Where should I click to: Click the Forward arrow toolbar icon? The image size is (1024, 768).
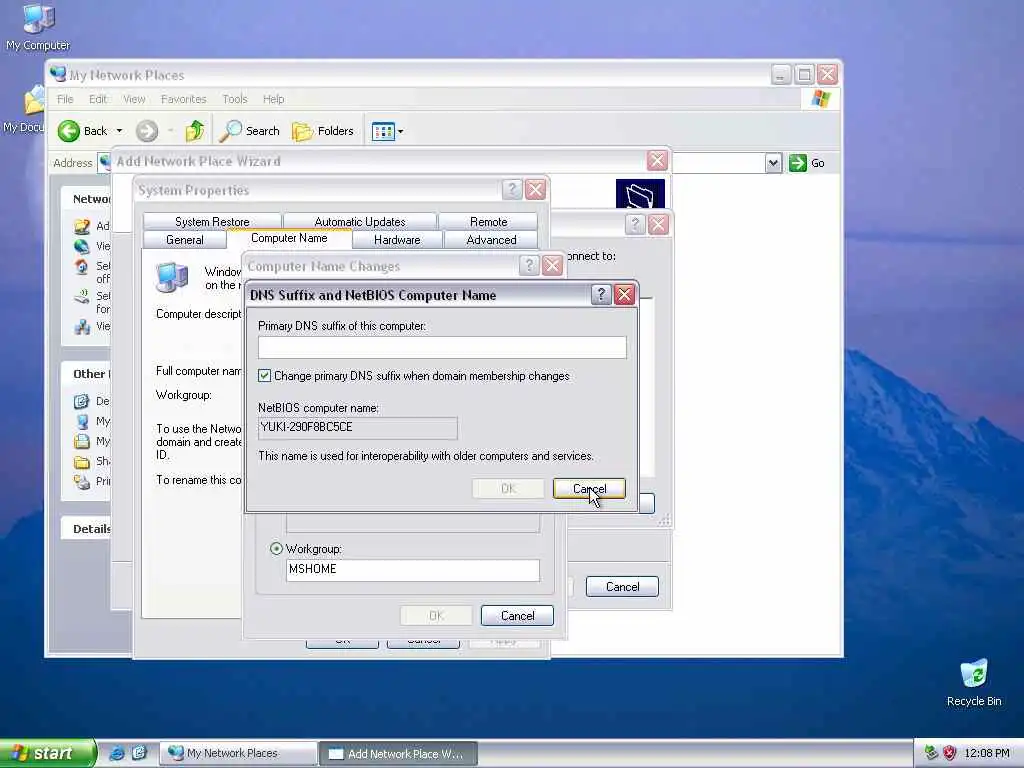pyautogui.click(x=147, y=131)
